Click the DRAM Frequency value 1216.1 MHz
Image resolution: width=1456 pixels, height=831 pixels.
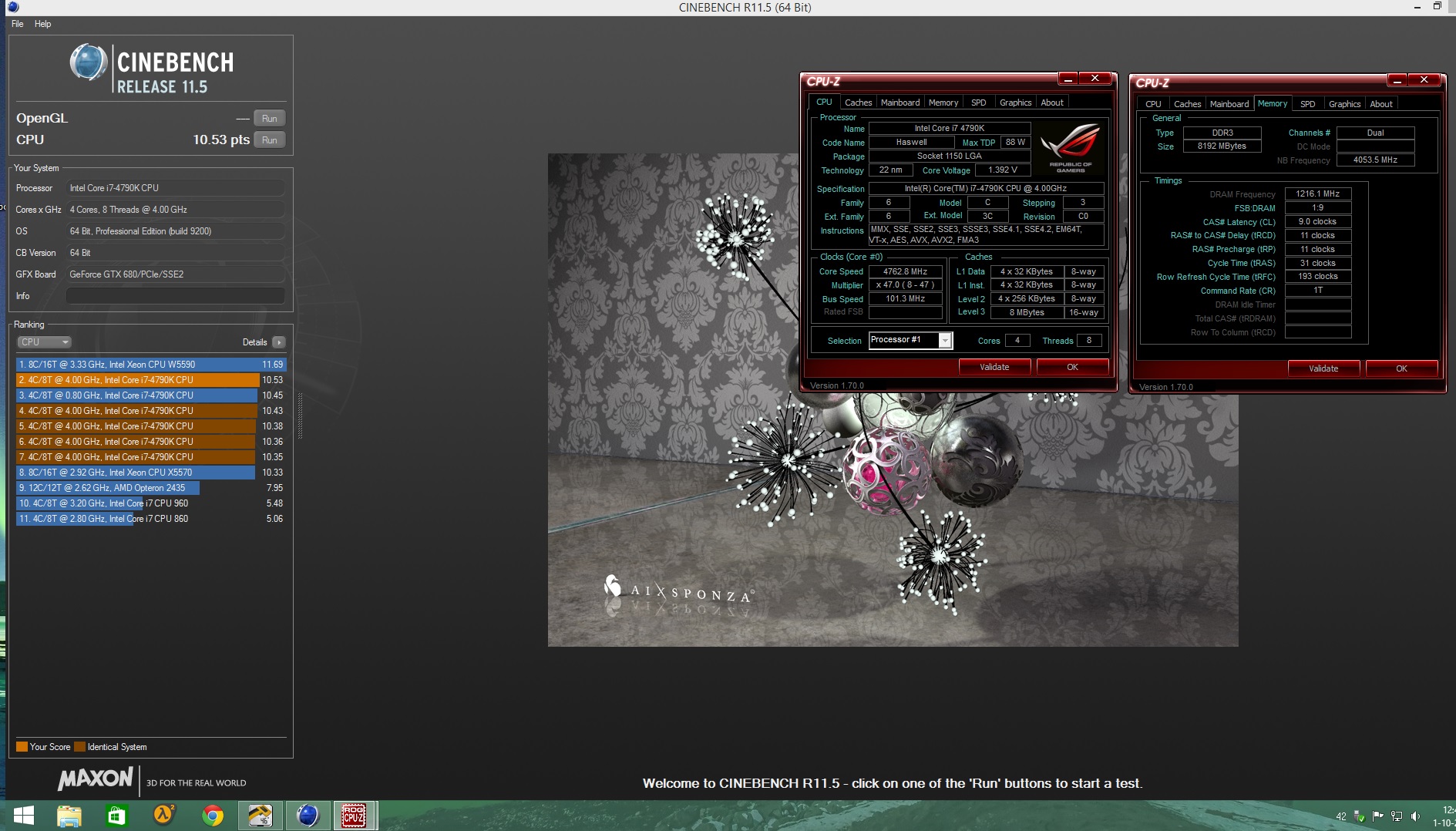pyautogui.click(x=1317, y=193)
